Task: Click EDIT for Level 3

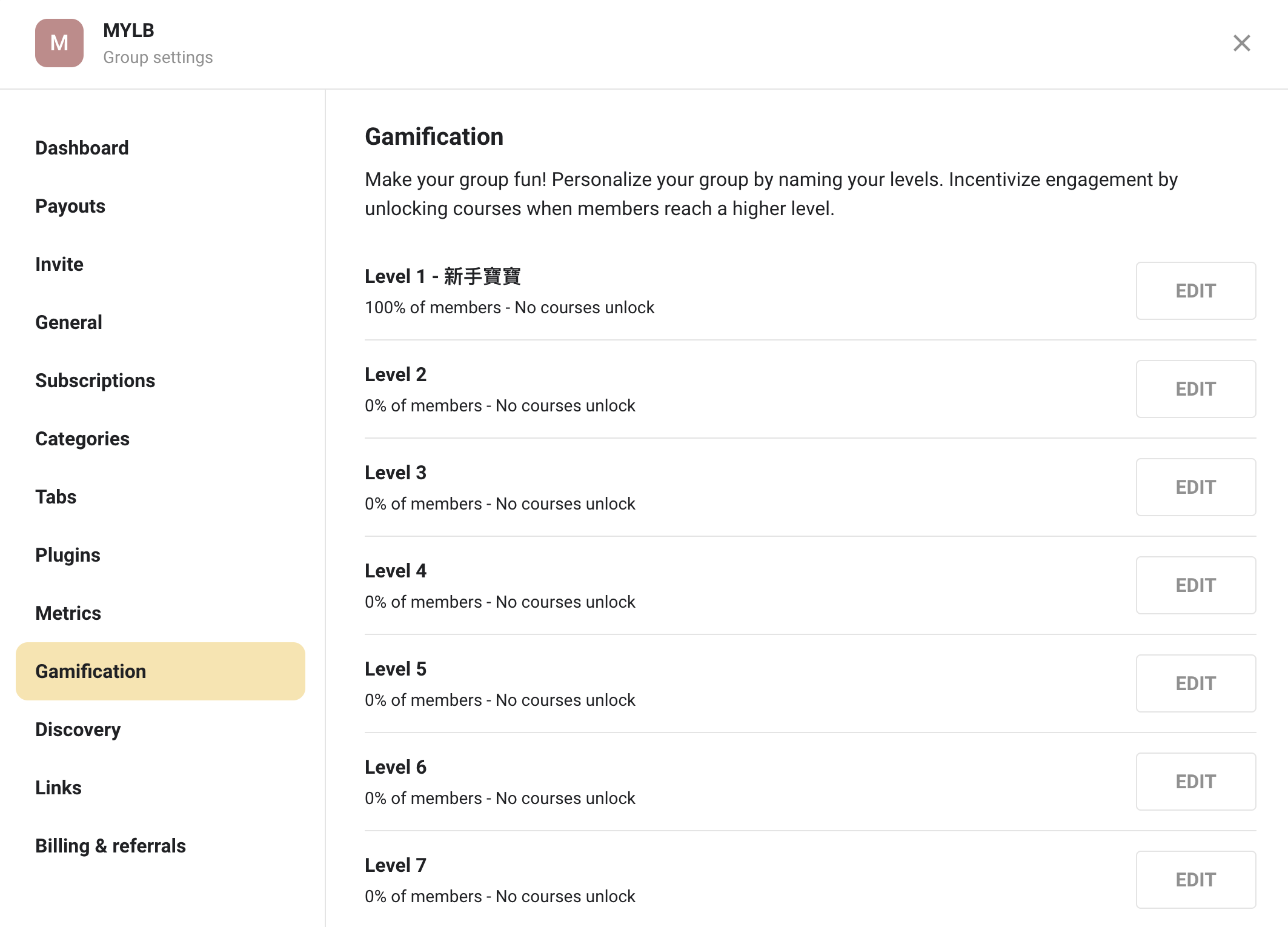Action: click(x=1196, y=487)
